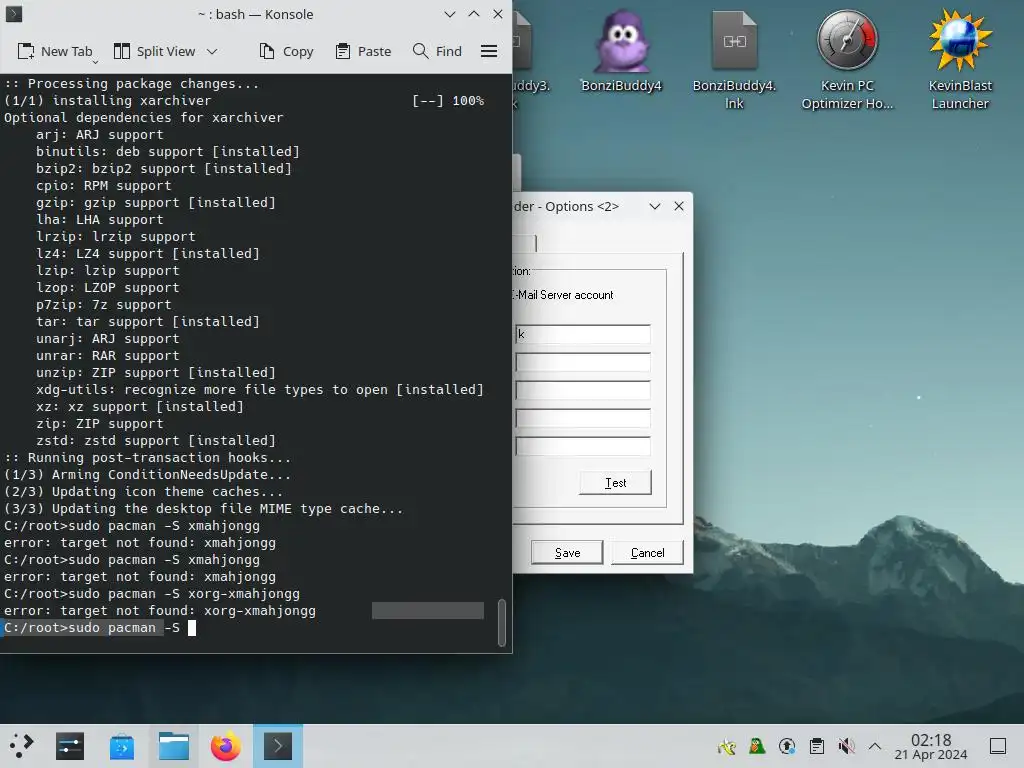Open the KDE application launcher
1024x768 pixels.
(20, 746)
